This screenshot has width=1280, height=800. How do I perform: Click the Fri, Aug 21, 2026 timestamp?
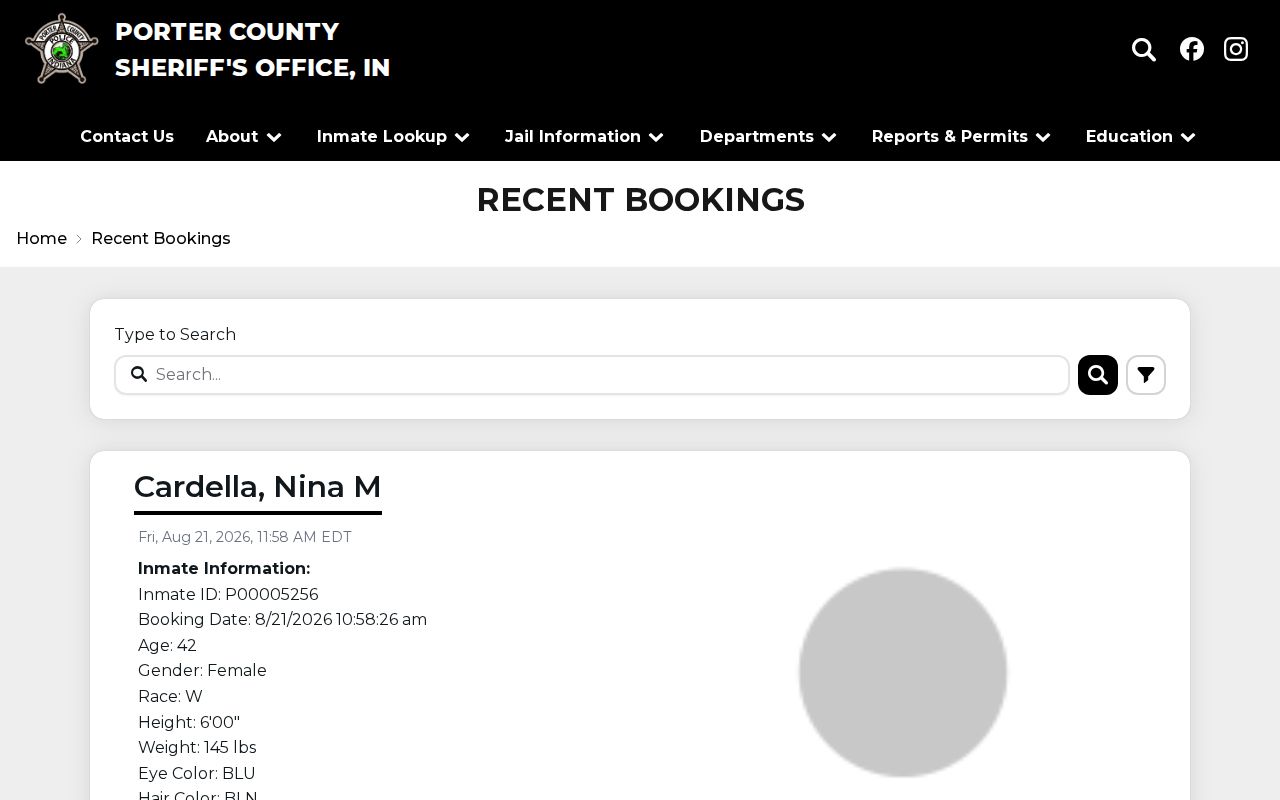pos(245,537)
